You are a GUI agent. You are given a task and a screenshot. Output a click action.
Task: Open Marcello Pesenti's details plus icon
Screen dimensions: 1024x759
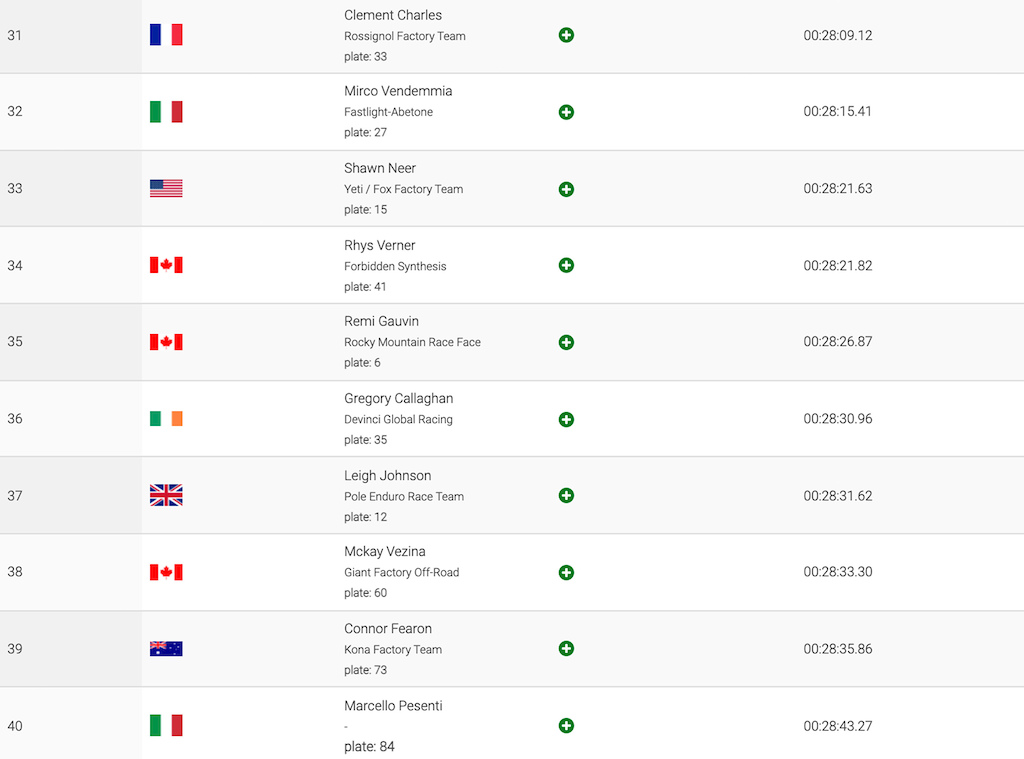pos(566,726)
